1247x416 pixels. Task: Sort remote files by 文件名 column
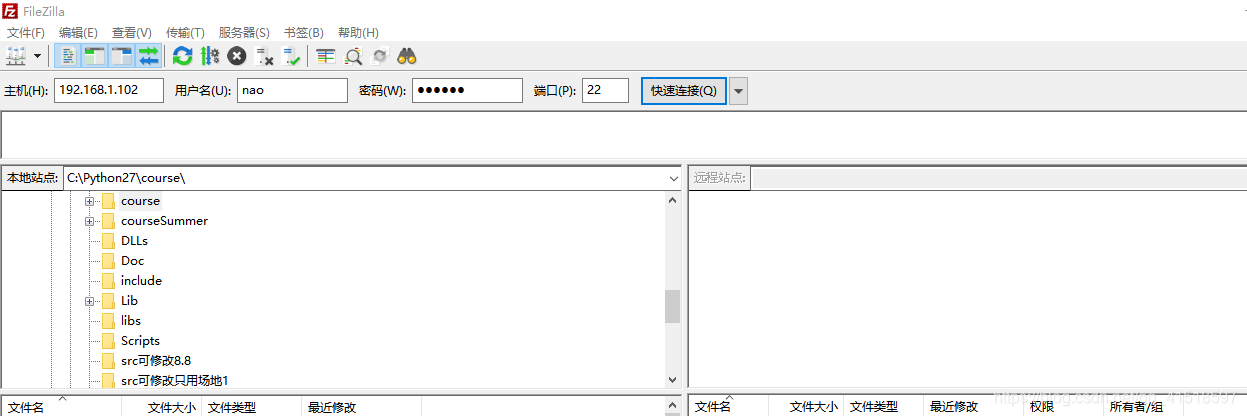(729, 407)
